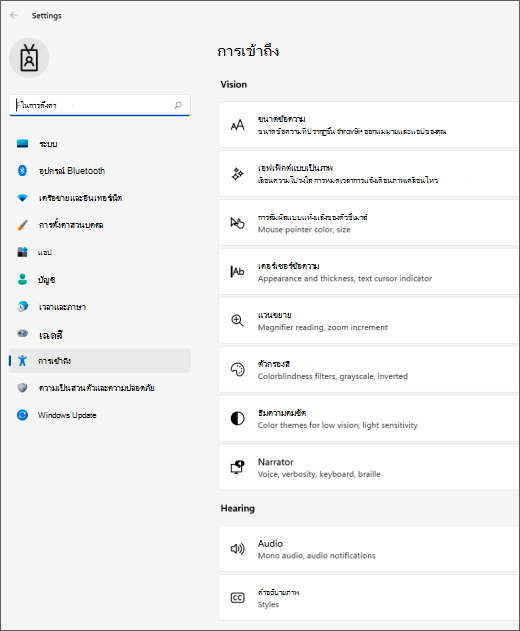The image size is (520, 631).
Task: Click the Hearing section heading
Action: pos(237,509)
